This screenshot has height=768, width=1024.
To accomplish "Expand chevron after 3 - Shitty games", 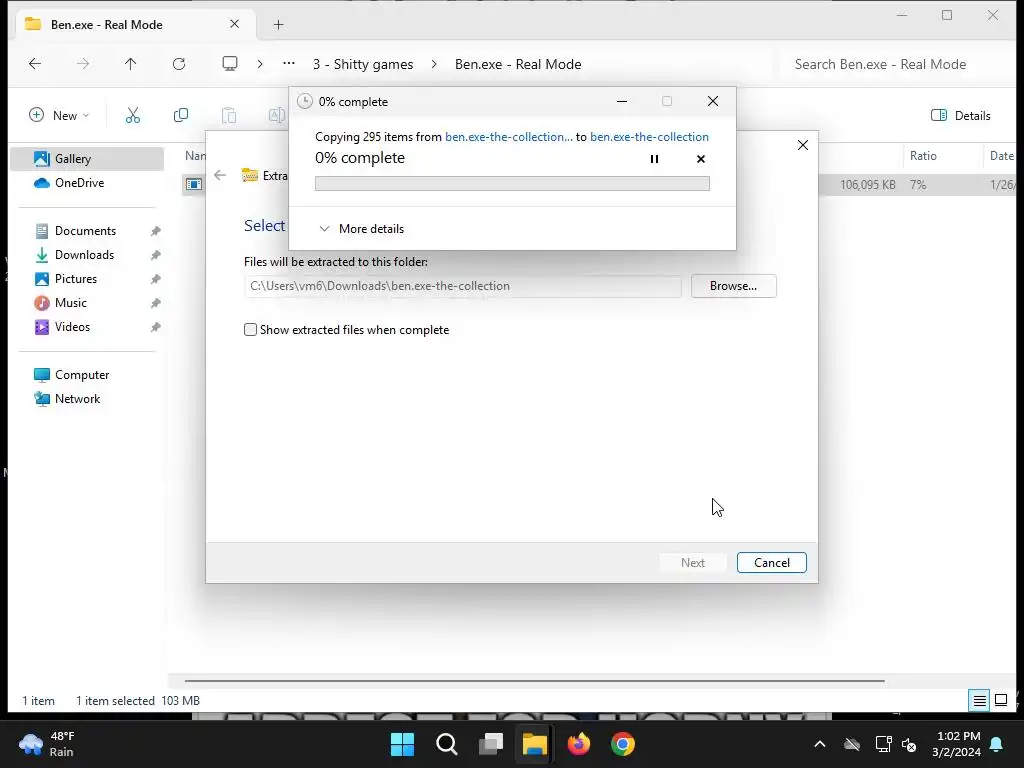I will click(434, 64).
